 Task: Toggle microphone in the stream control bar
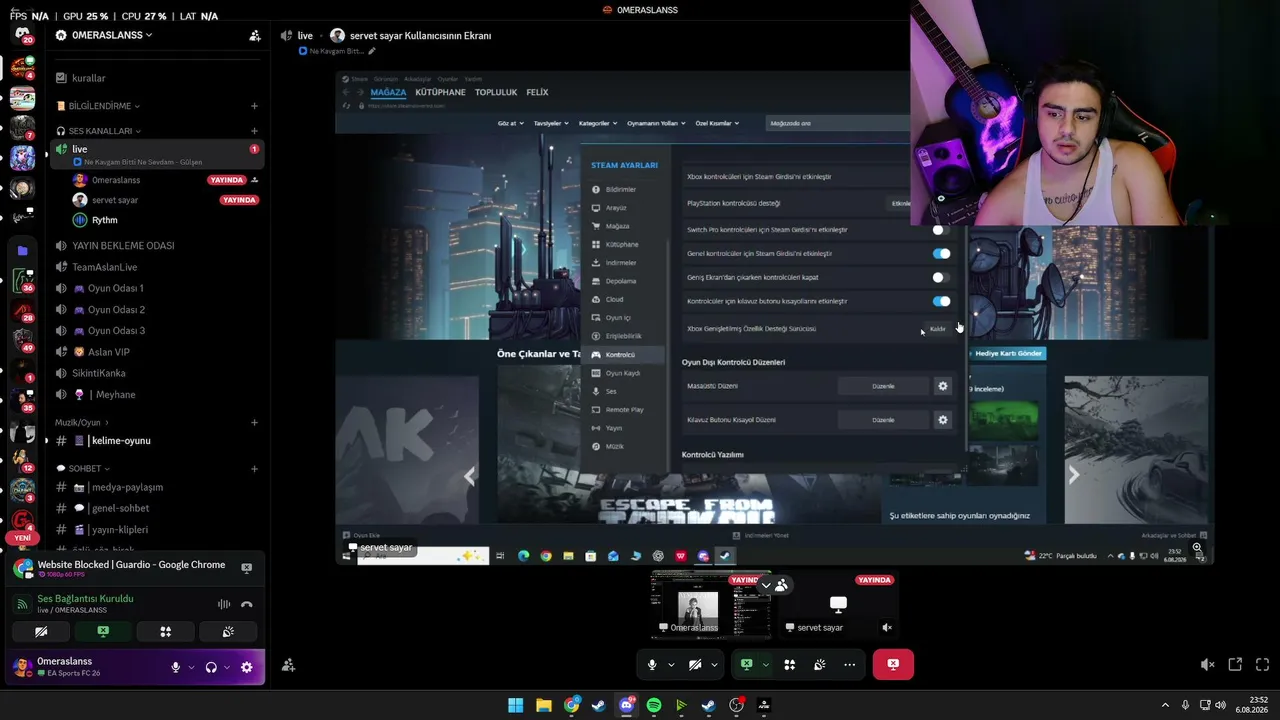click(x=652, y=664)
